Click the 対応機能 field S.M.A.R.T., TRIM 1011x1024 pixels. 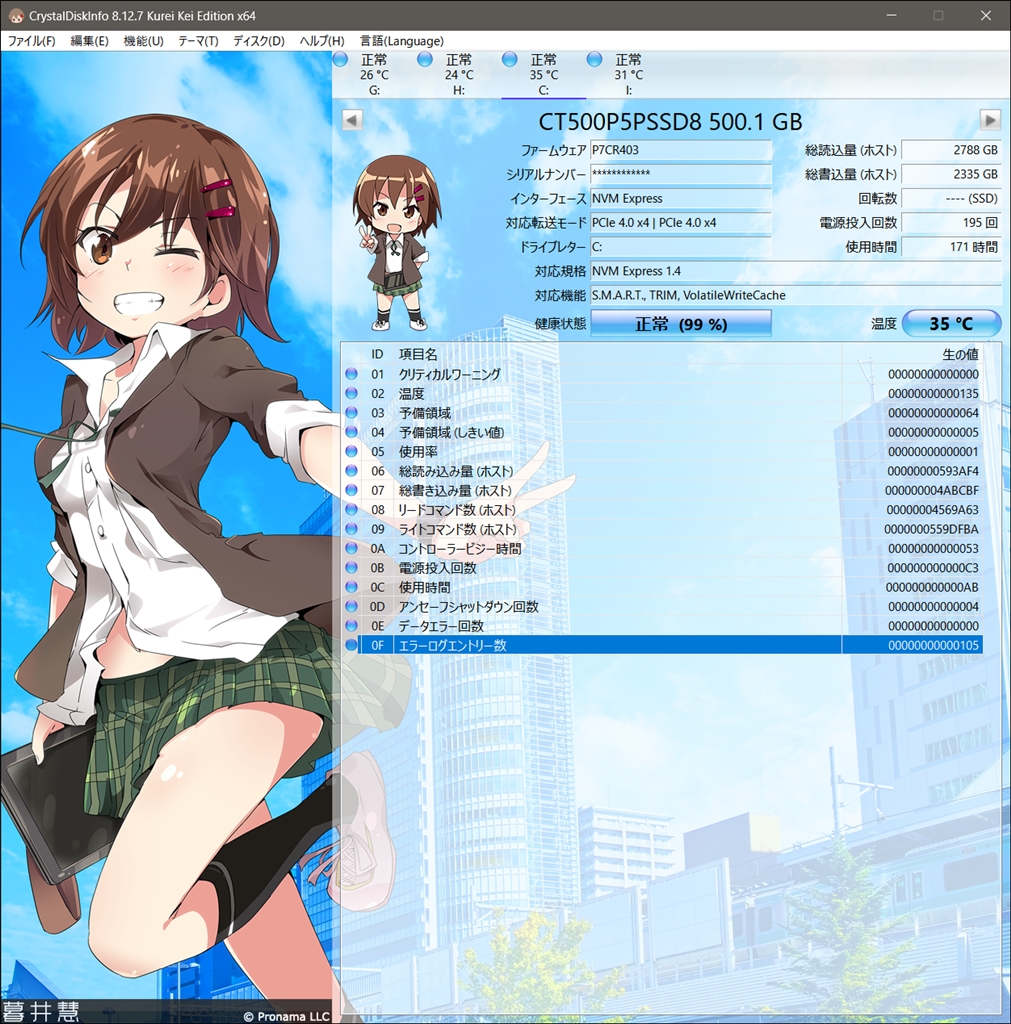tap(795, 295)
